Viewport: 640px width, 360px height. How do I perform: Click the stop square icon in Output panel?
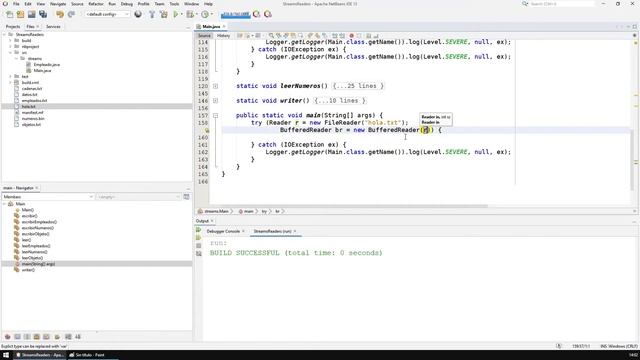coord(199,246)
